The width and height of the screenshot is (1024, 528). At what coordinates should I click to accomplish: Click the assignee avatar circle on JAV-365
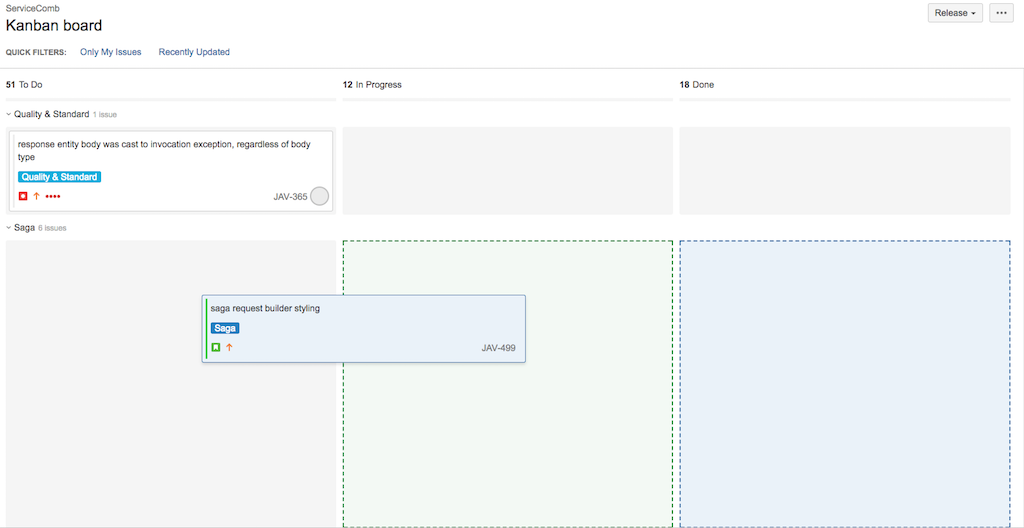(x=319, y=196)
